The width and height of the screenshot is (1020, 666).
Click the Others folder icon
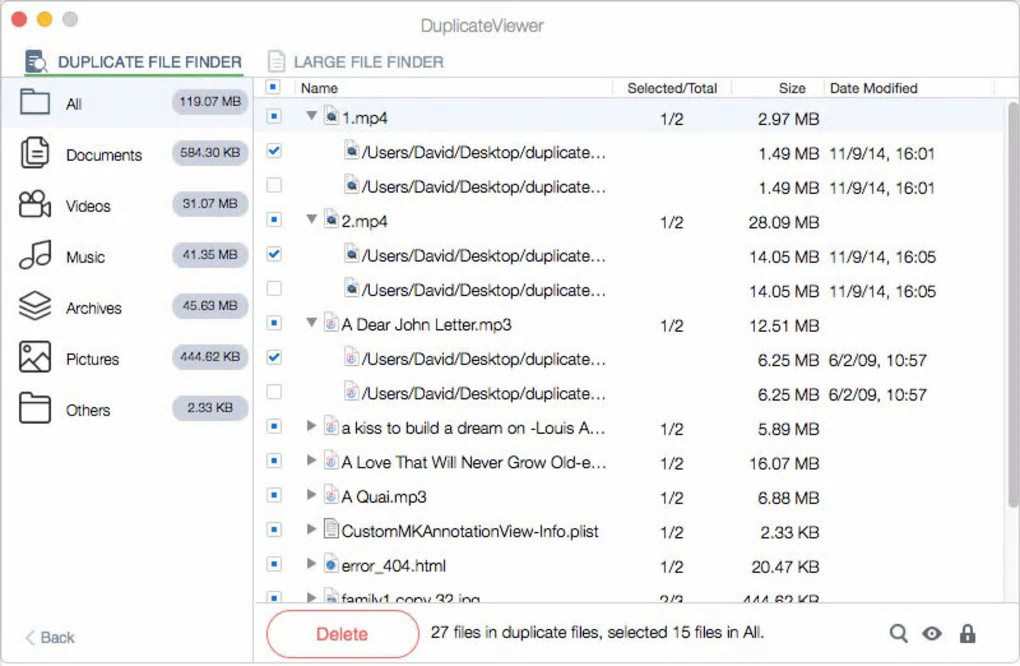pyautogui.click(x=34, y=408)
